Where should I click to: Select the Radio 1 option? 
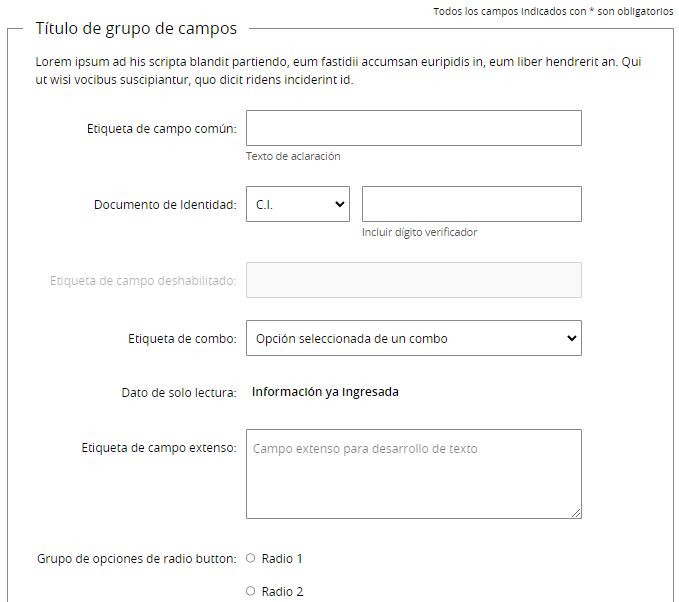(251, 558)
